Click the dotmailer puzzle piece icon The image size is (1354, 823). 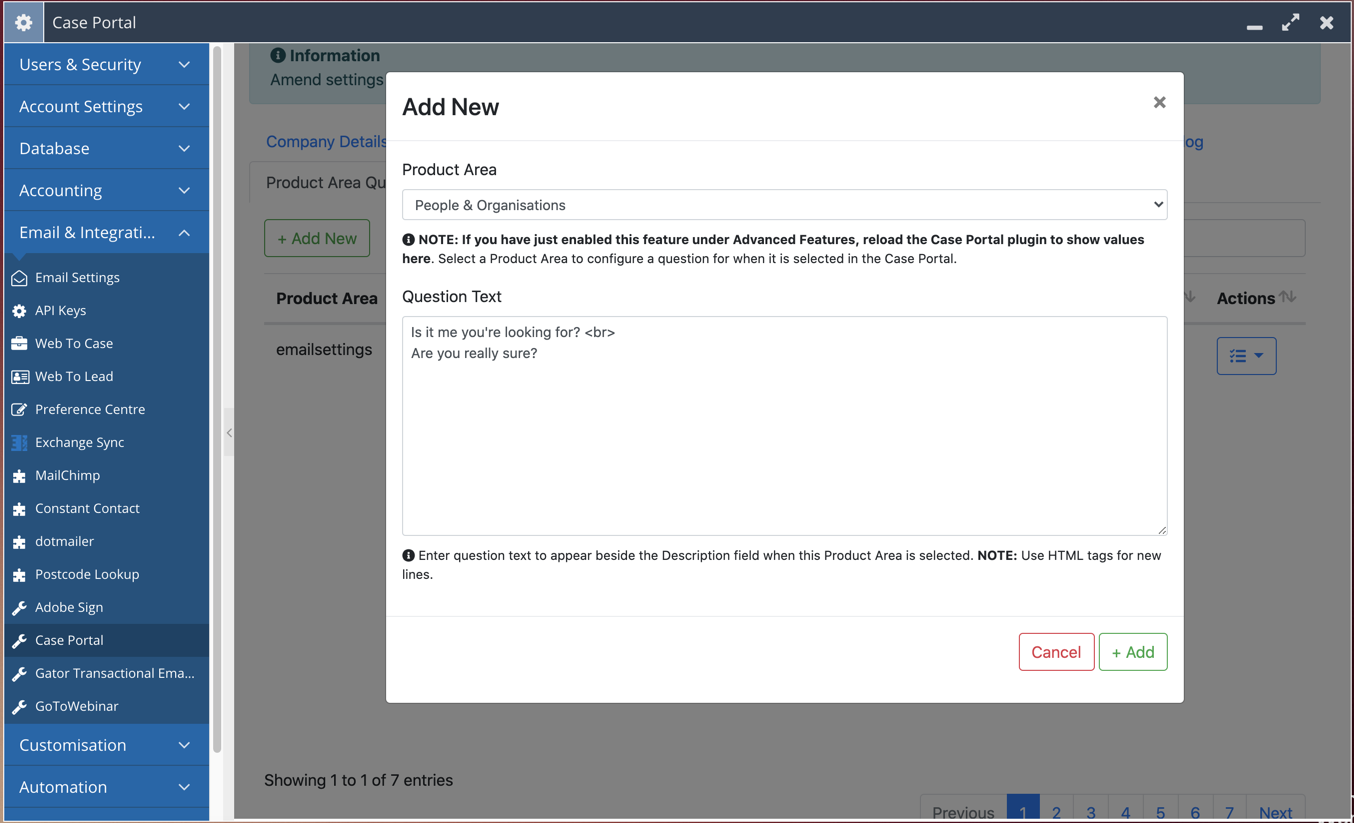(x=19, y=542)
